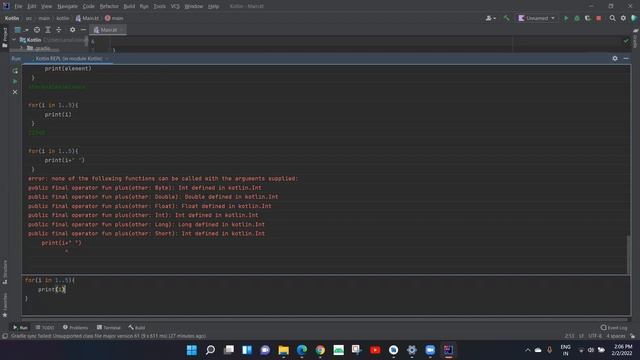Open File Explorer from taskbar
The image size is (640, 360).
[x=283, y=350]
